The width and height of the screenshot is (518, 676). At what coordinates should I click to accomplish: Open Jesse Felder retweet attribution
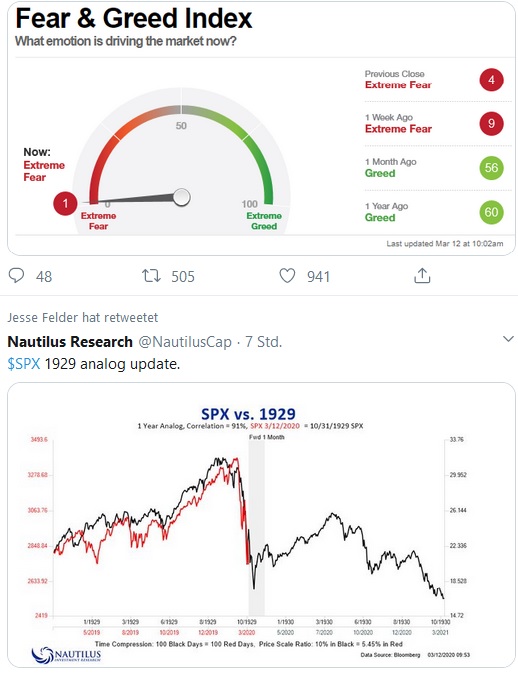point(83,318)
